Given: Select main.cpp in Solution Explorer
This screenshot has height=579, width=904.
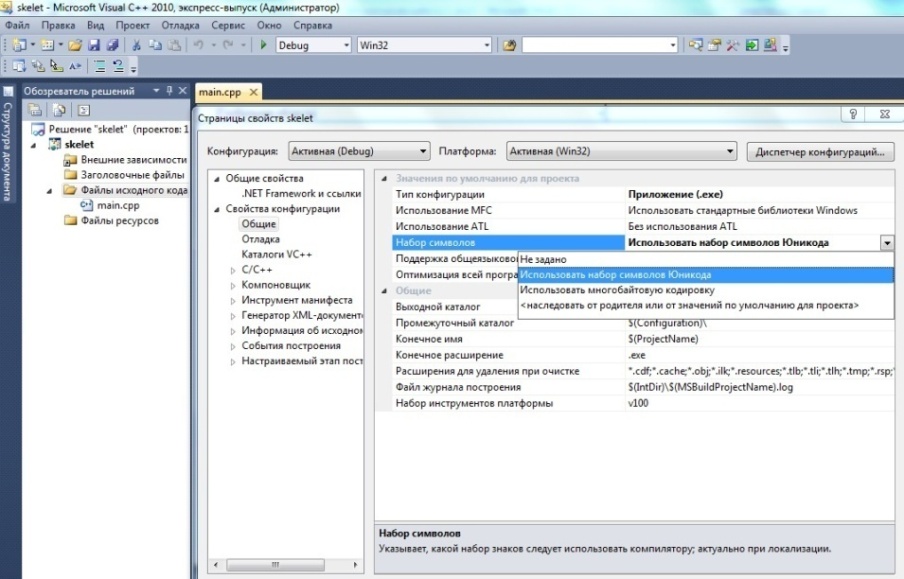Looking at the screenshot, I should (x=116, y=205).
